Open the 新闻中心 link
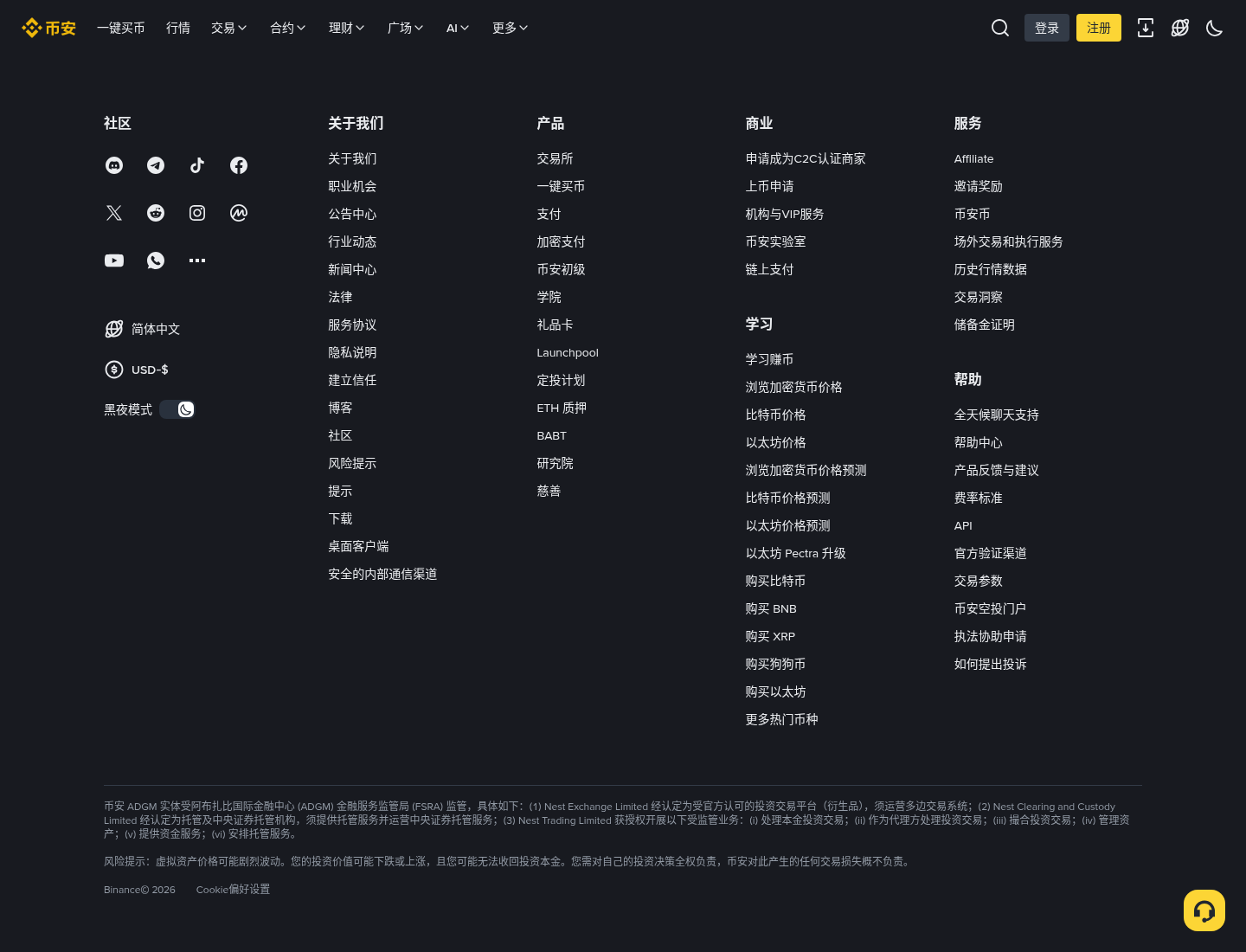Image resolution: width=1246 pixels, height=952 pixels. [x=352, y=269]
